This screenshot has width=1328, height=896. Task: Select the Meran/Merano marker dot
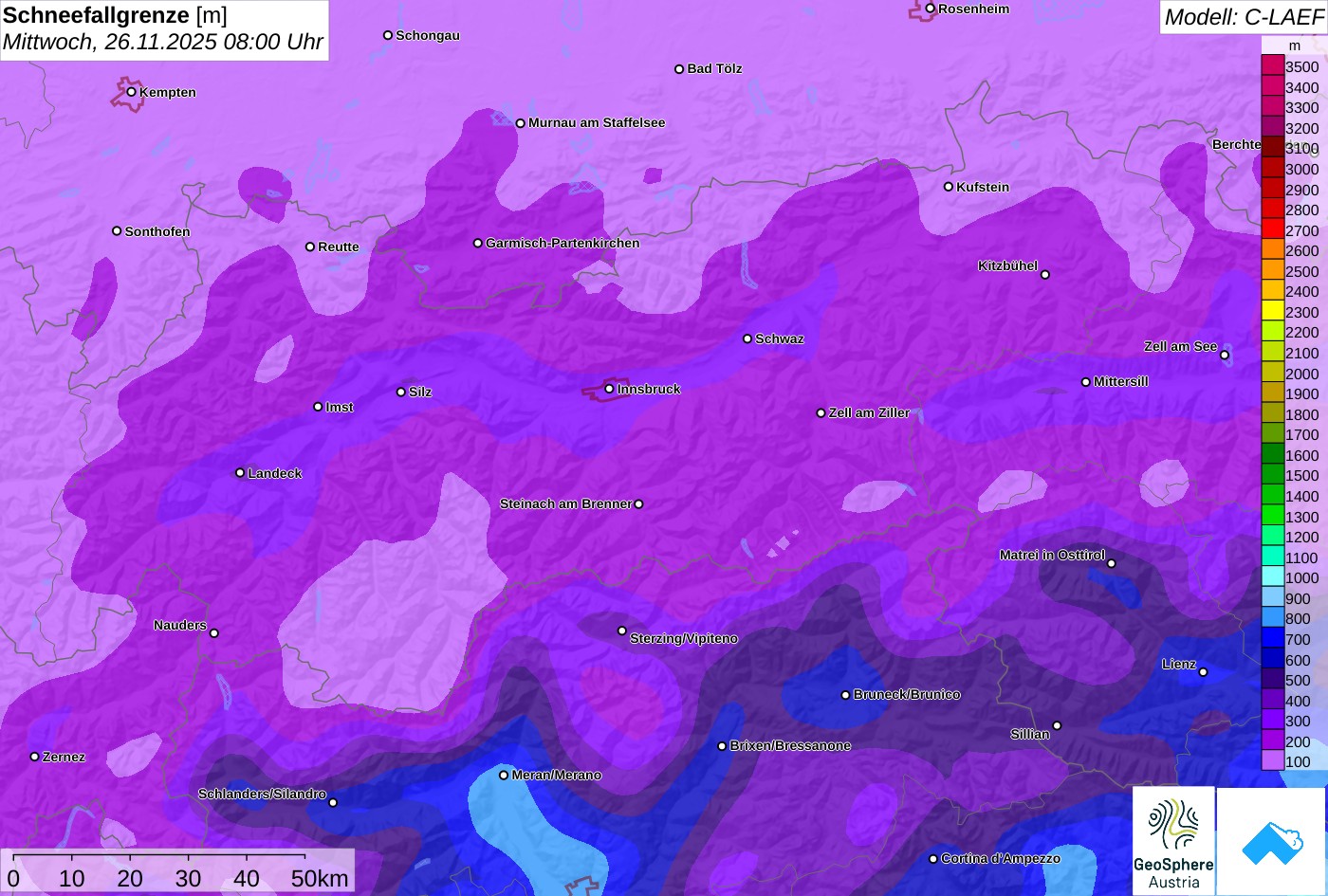pos(504,776)
